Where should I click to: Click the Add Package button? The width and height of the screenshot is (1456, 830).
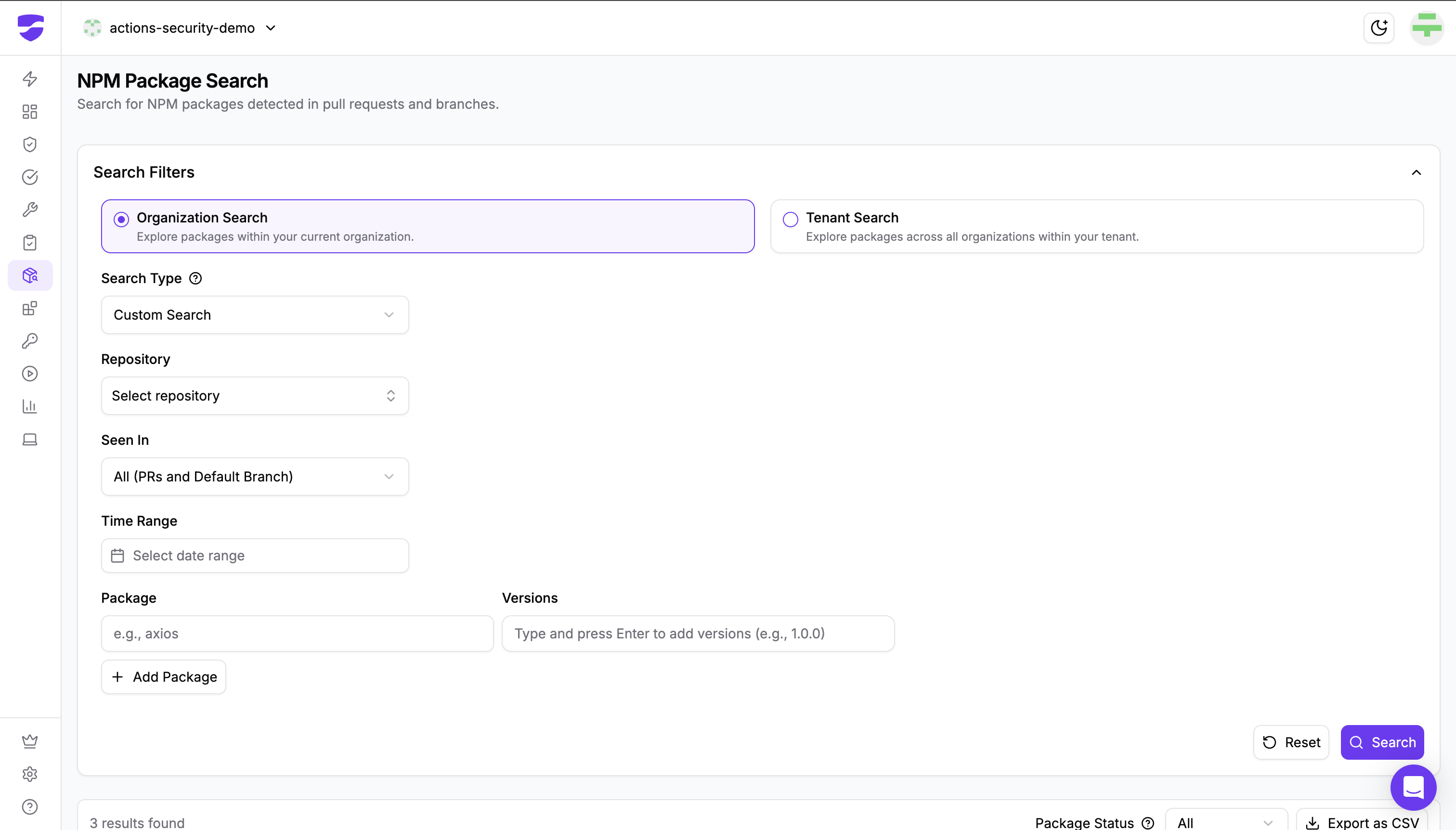[x=164, y=676]
